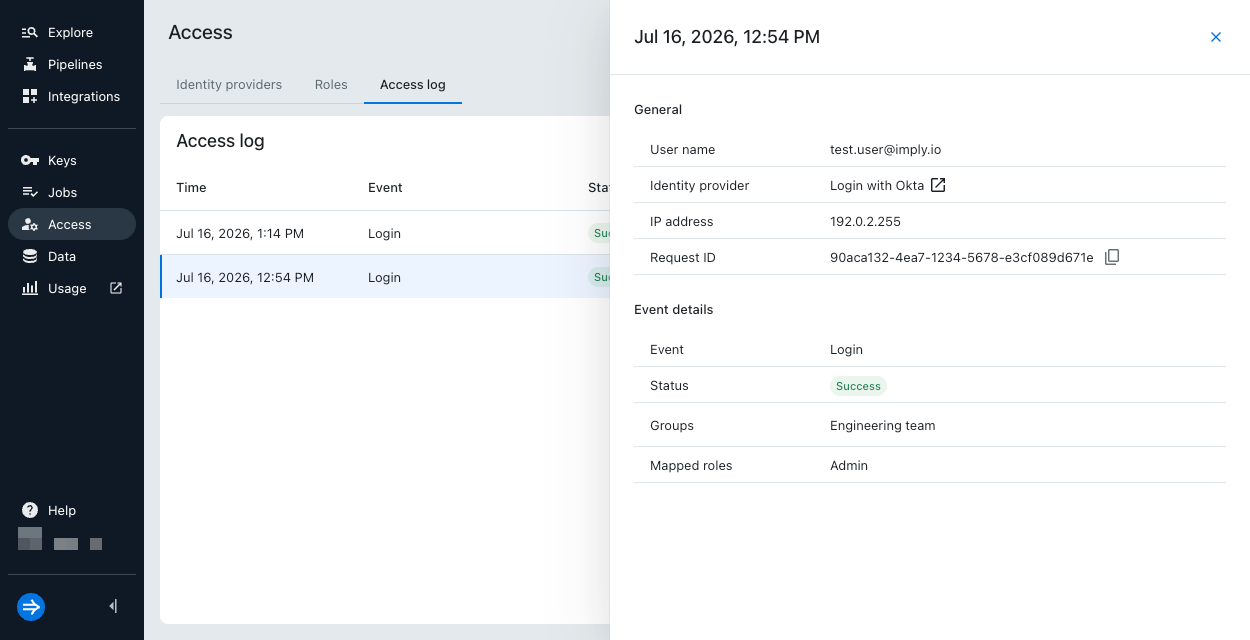Open Data page label
The height and width of the screenshot is (640, 1250).
62,257
